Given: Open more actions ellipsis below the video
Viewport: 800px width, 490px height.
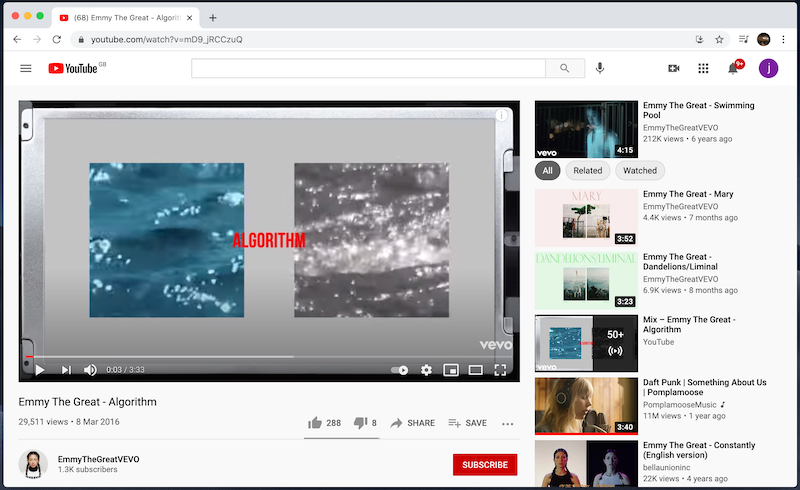Looking at the screenshot, I should (x=507, y=423).
